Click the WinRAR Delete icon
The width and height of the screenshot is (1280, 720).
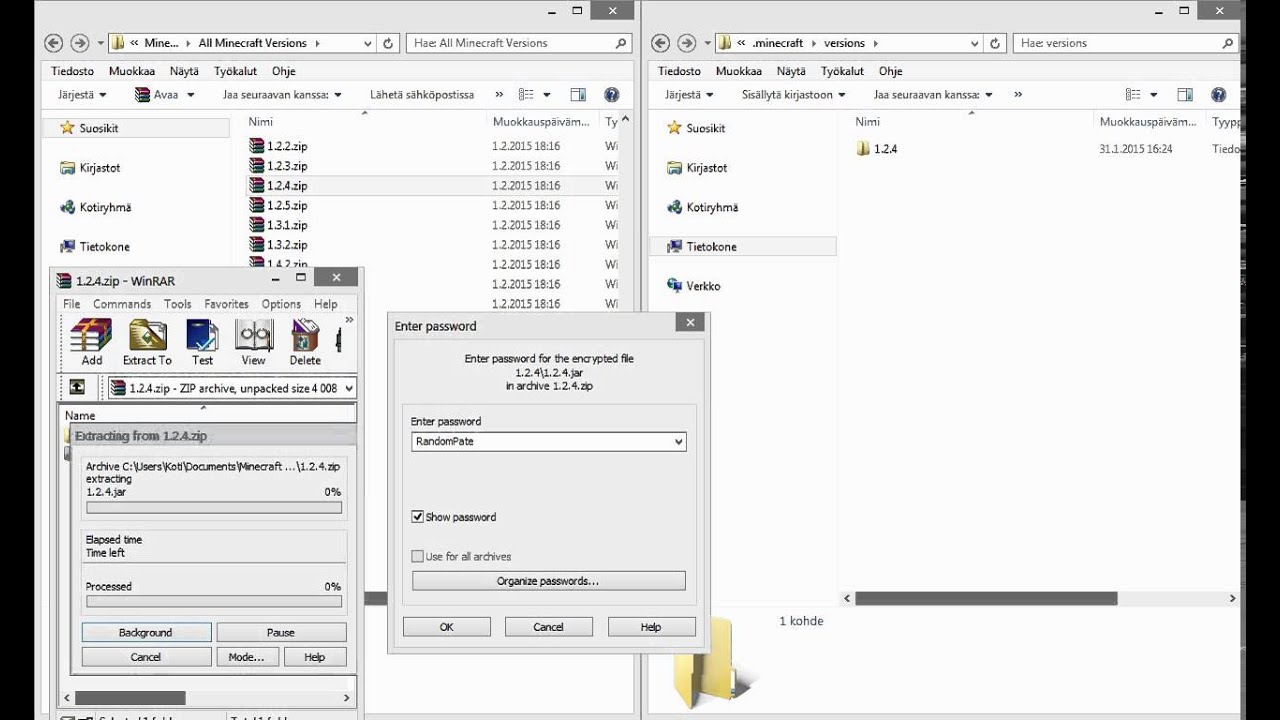click(x=305, y=342)
